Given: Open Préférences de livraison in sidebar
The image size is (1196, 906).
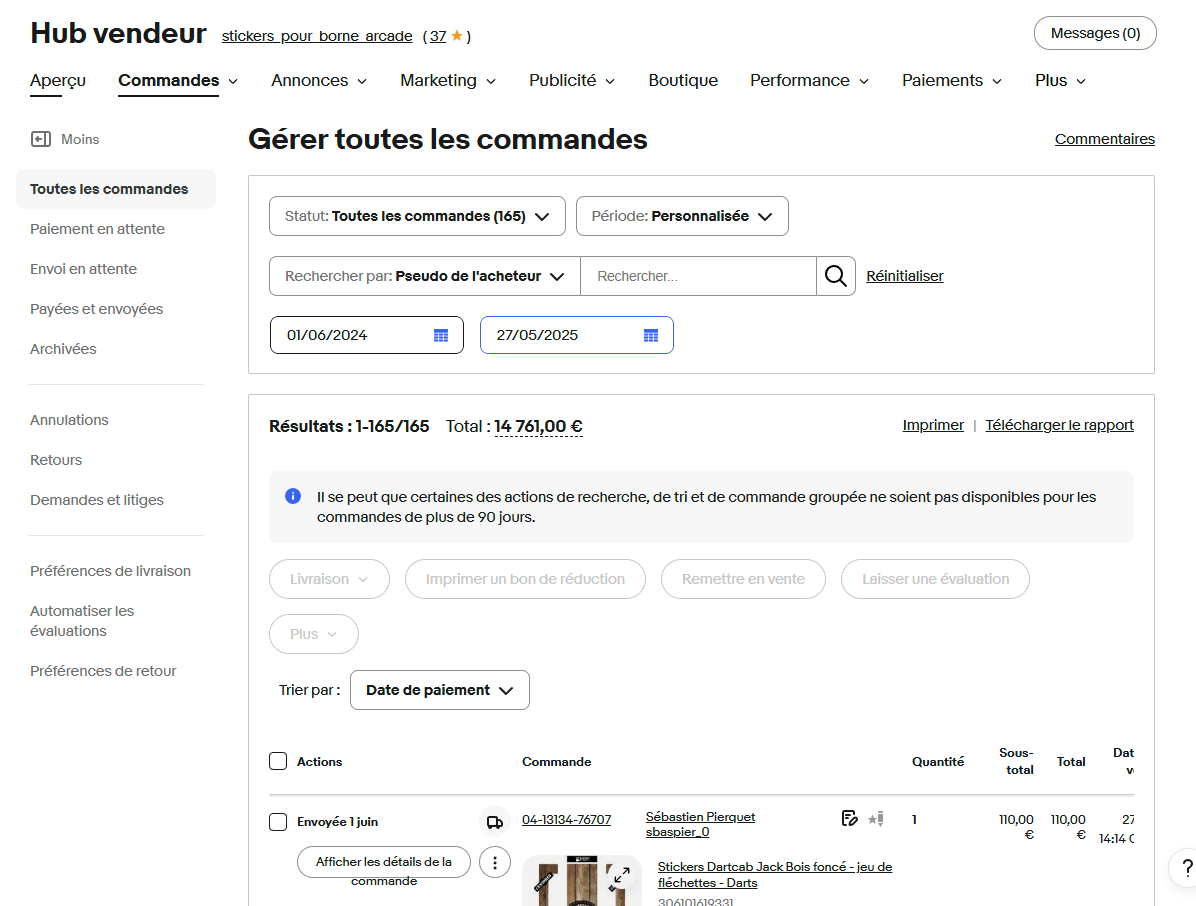Looking at the screenshot, I should (x=111, y=571).
